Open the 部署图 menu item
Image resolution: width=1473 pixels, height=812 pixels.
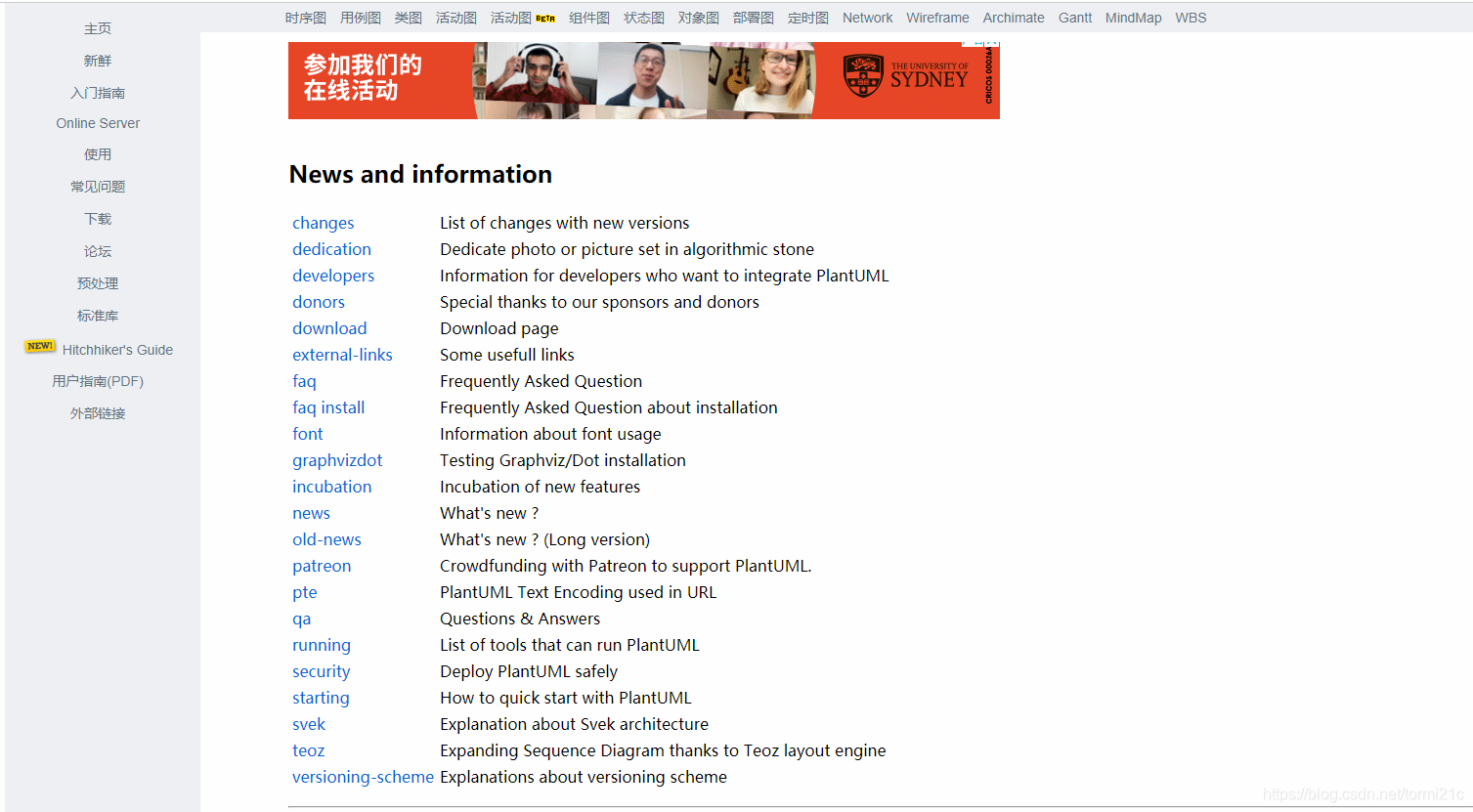[754, 18]
